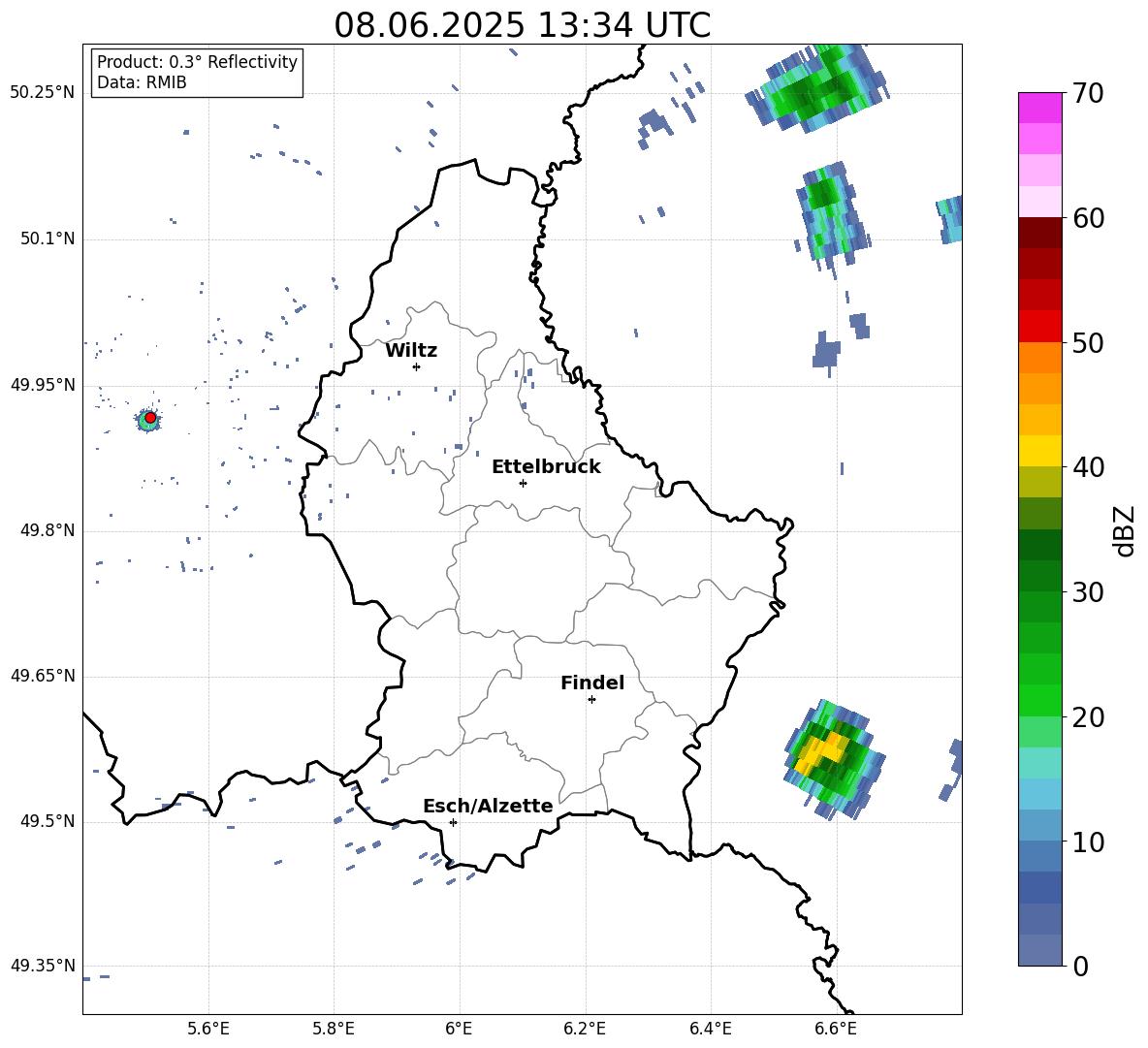Click the 6.2°E longitude tick label
This screenshot has width=1148, height=1048.
point(585,1029)
